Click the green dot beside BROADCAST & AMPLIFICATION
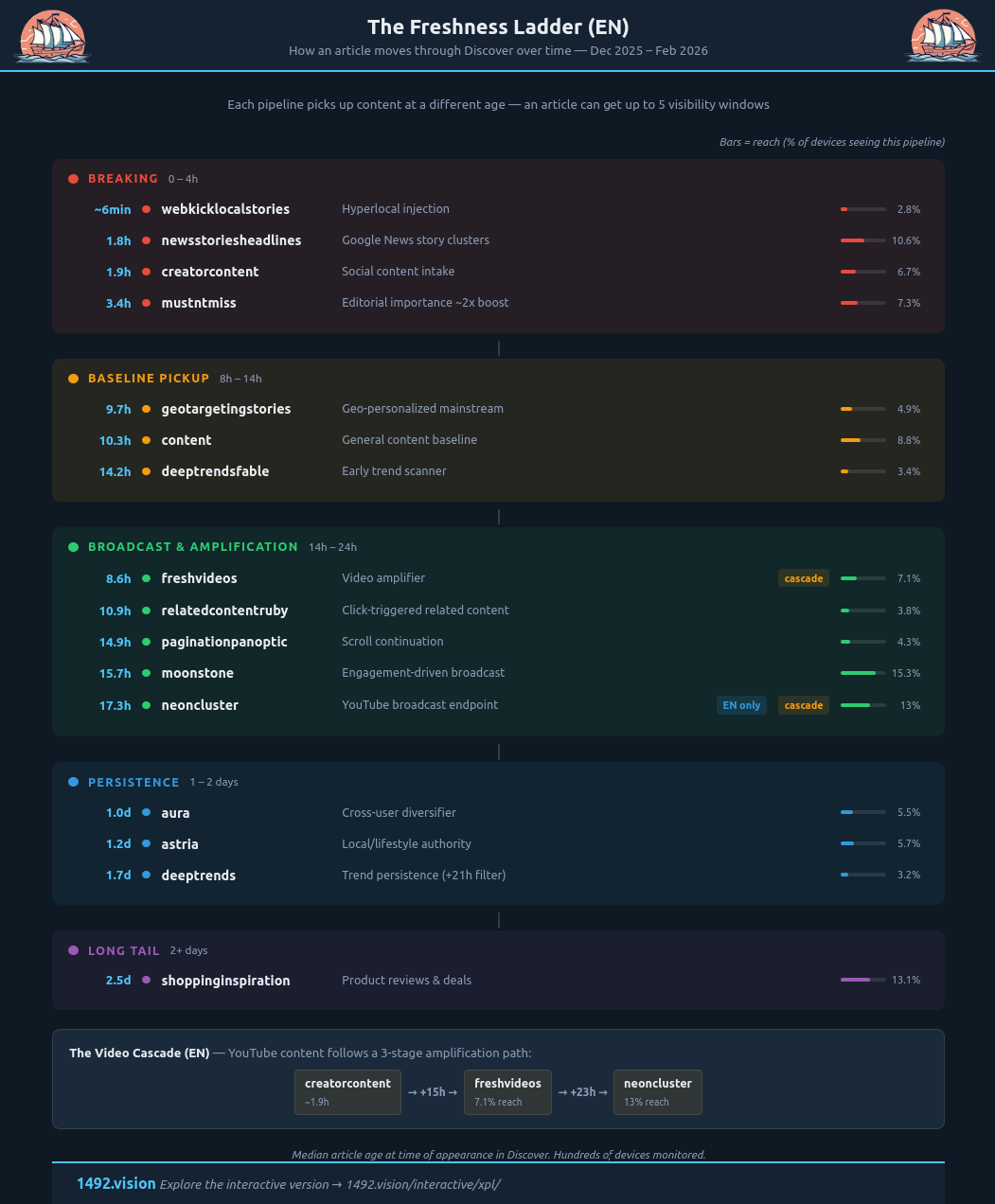This screenshot has width=995, height=1204. pos(73,546)
